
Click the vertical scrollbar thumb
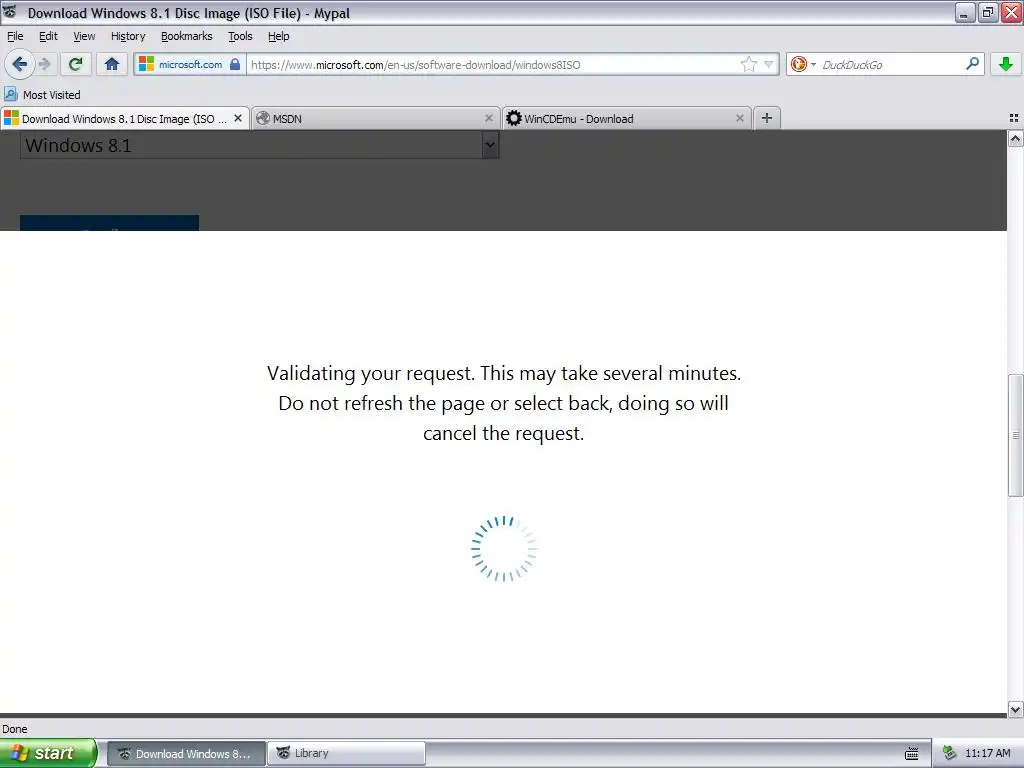[x=1016, y=435]
